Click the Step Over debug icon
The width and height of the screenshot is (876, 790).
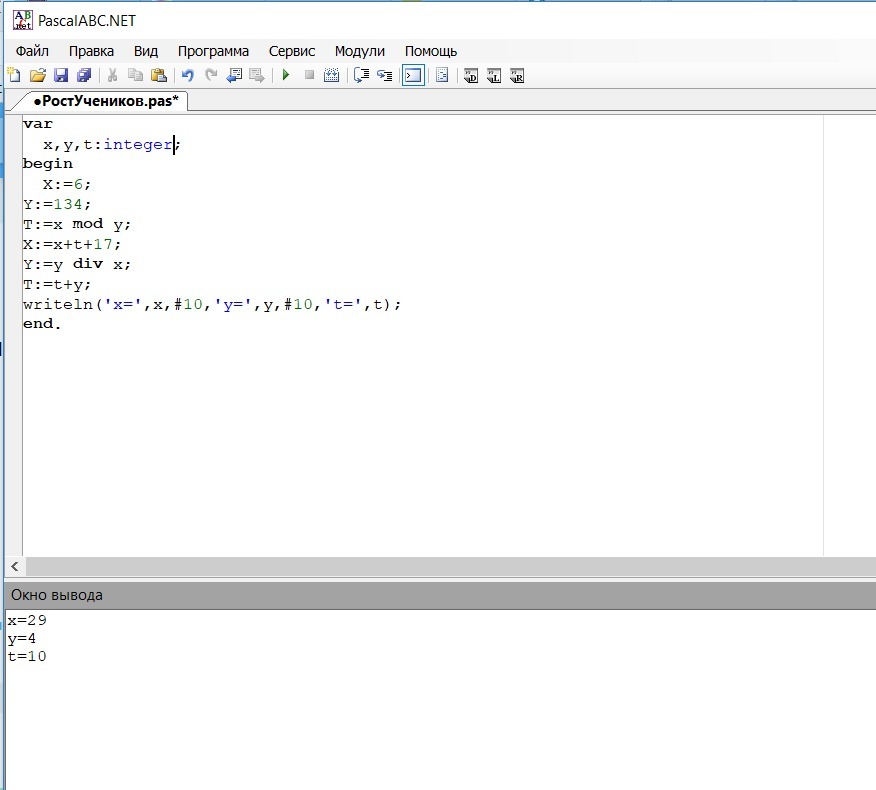coord(362,75)
